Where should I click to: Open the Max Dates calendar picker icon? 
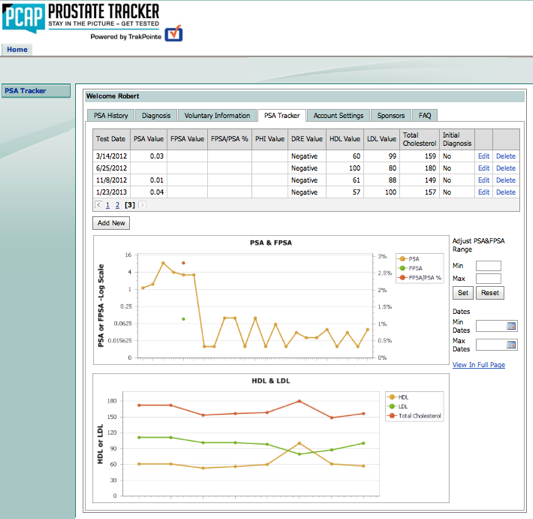[511, 345]
